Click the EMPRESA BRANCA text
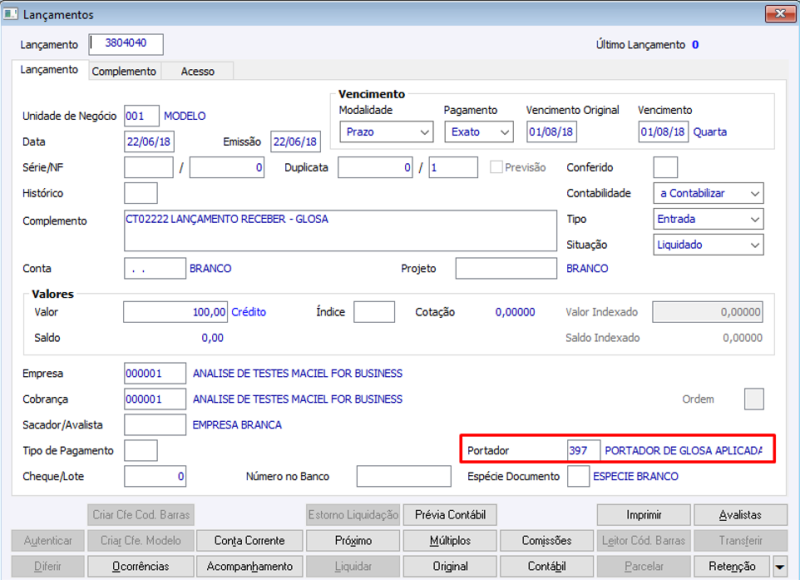This screenshot has width=800, height=580. click(237, 425)
